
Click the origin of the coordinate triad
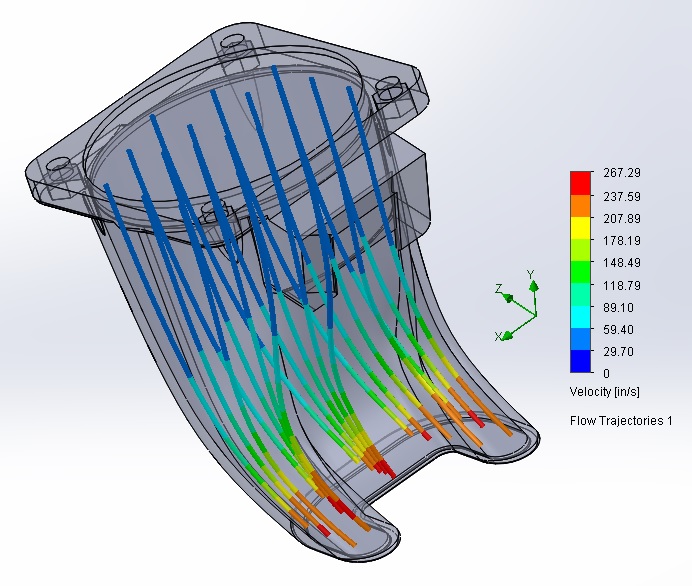pyautogui.click(x=535, y=314)
